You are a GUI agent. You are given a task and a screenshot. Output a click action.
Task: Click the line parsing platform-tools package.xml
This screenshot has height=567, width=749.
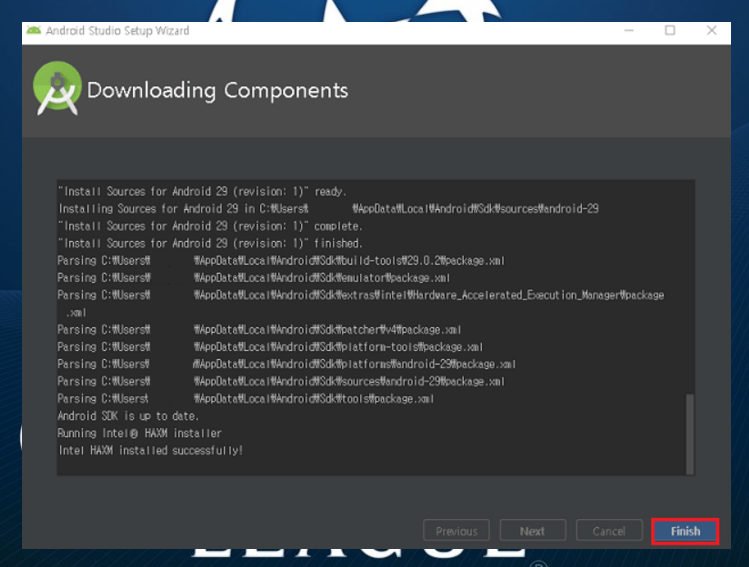click(270, 347)
